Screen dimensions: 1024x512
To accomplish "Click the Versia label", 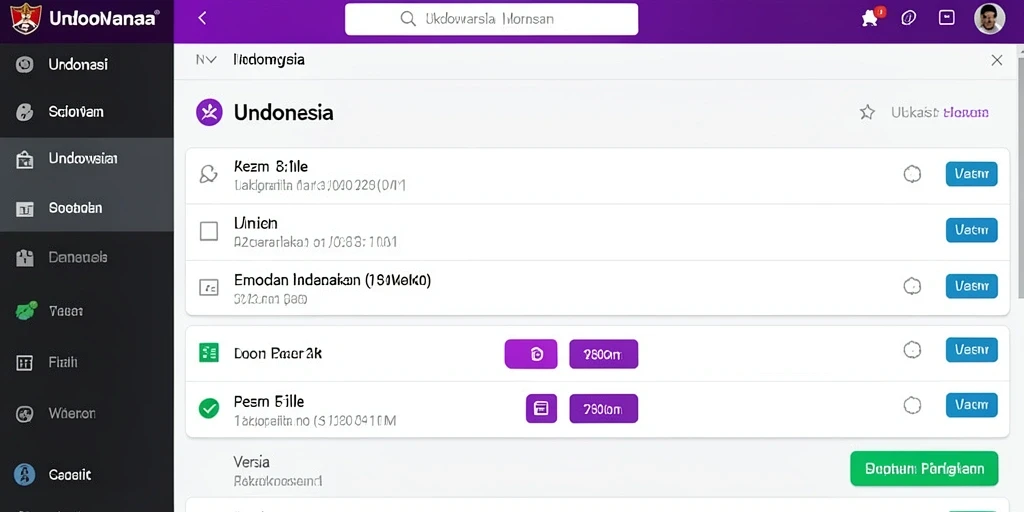I will [251, 462].
